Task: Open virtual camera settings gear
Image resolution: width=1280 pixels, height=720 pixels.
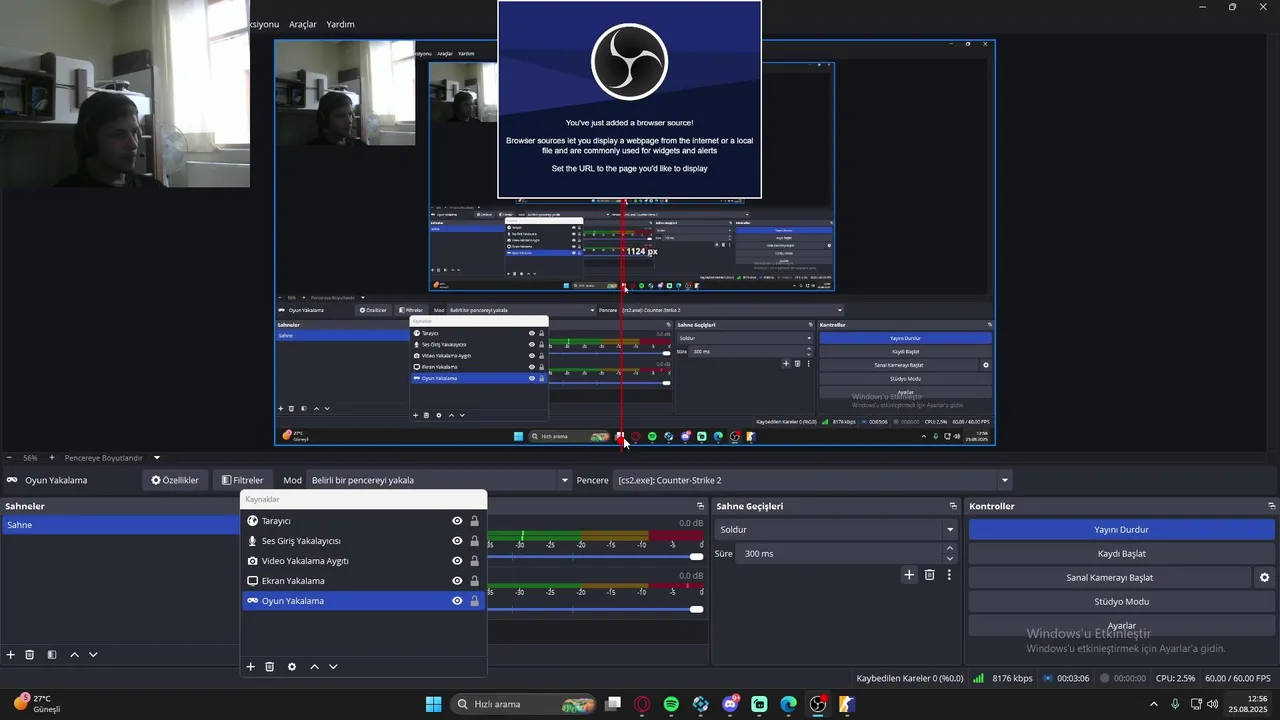Action: point(1264,577)
